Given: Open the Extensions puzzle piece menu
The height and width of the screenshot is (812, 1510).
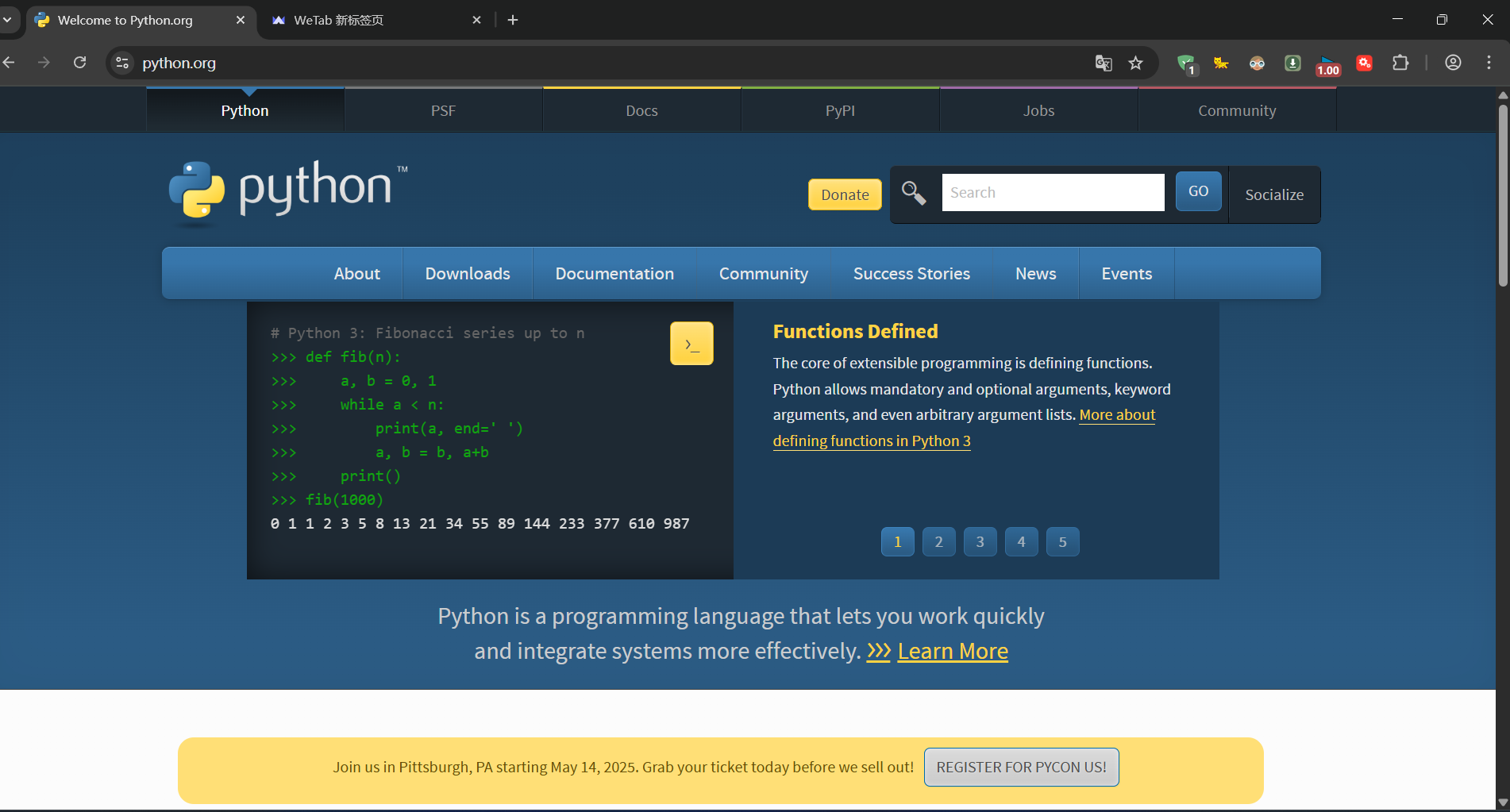Looking at the screenshot, I should (x=1400, y=63).
